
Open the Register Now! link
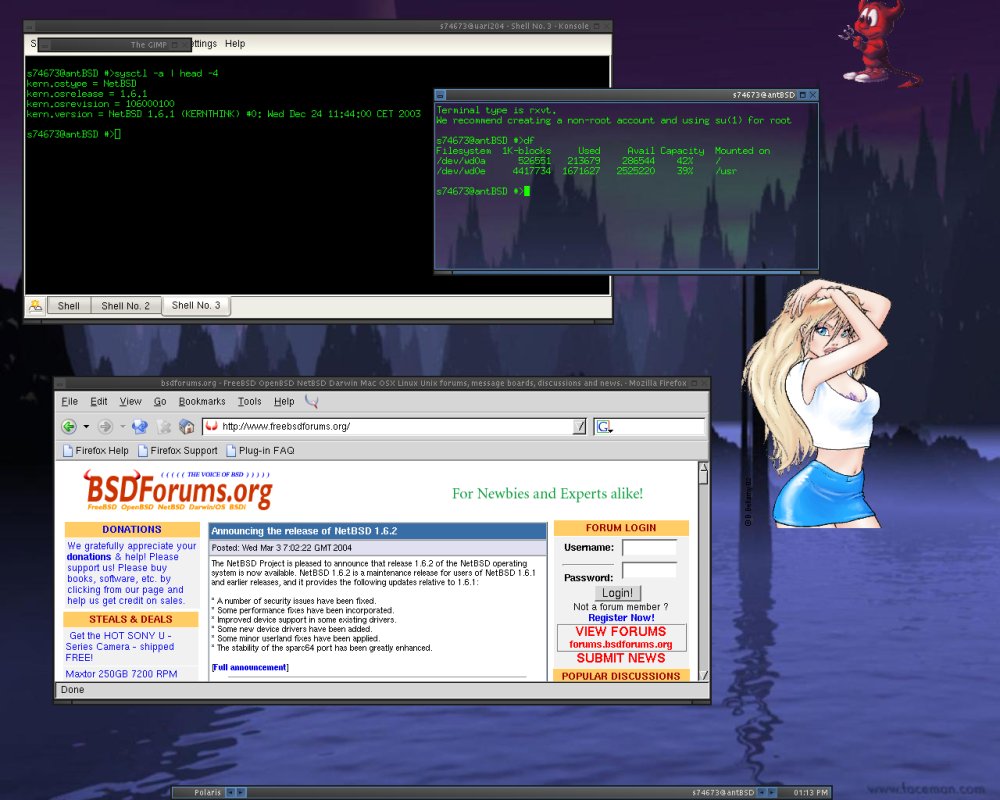tap(621, 618)
